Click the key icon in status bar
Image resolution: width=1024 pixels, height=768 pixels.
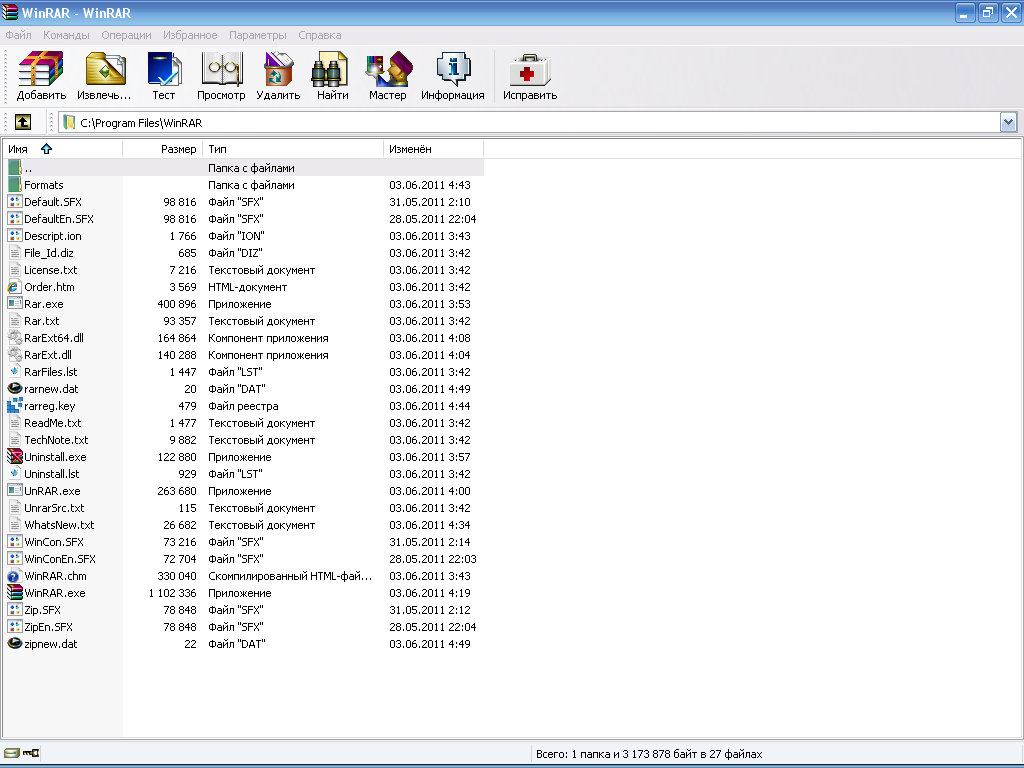[x=32, y=753]
